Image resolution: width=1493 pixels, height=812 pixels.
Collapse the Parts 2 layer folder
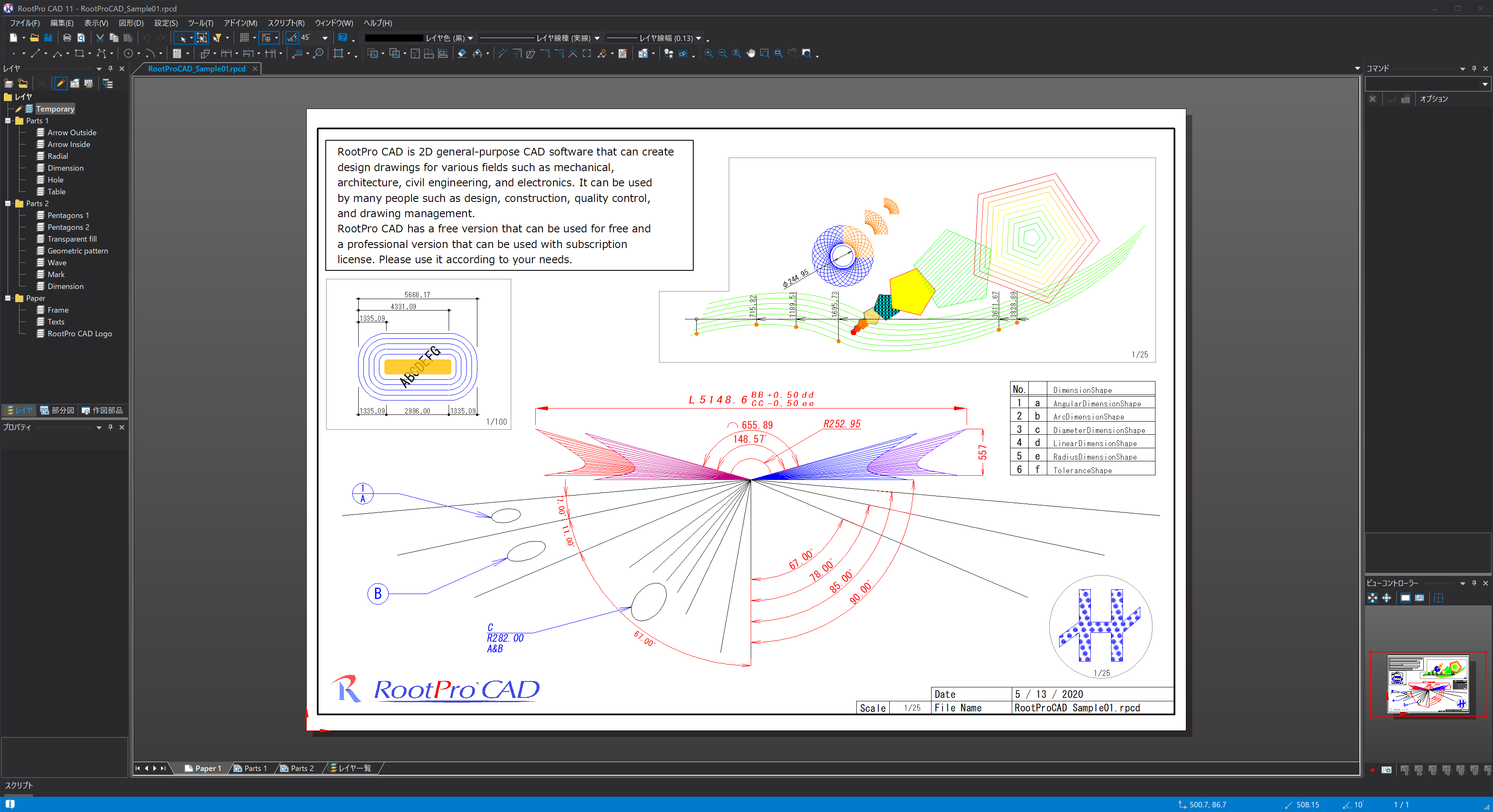[x=8, y=204]
